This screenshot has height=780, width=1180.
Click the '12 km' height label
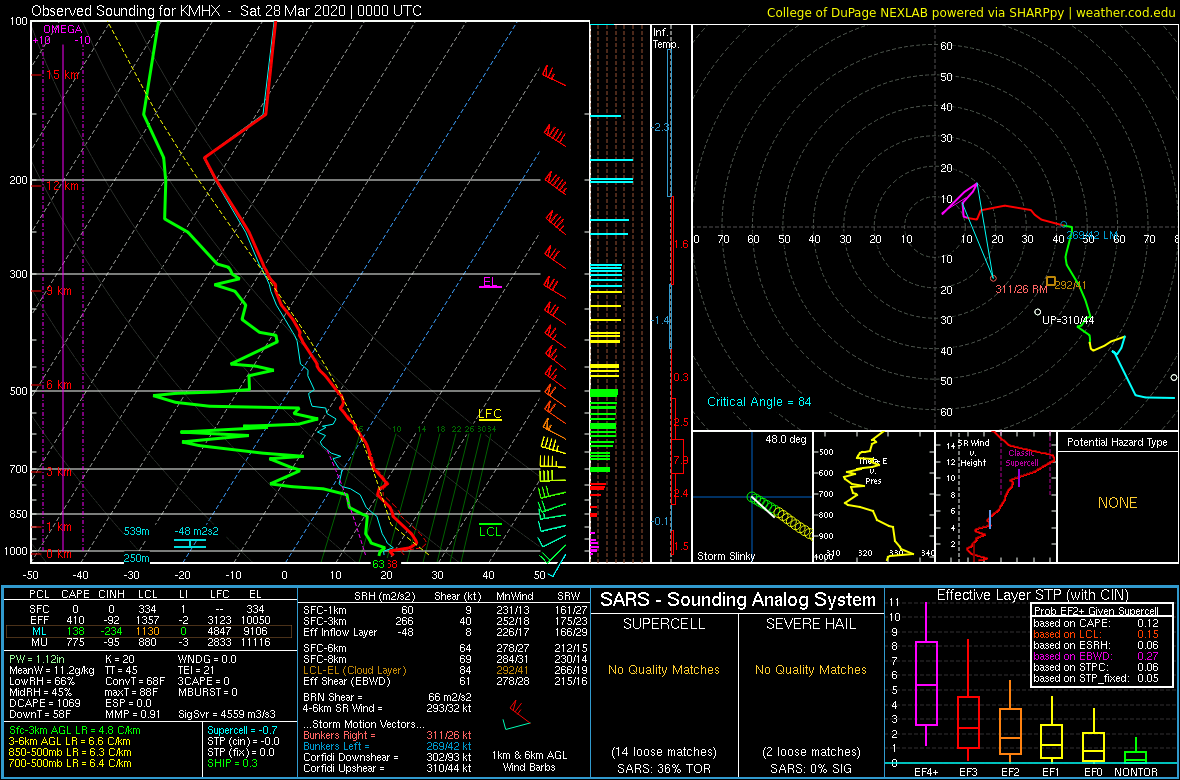61,186
